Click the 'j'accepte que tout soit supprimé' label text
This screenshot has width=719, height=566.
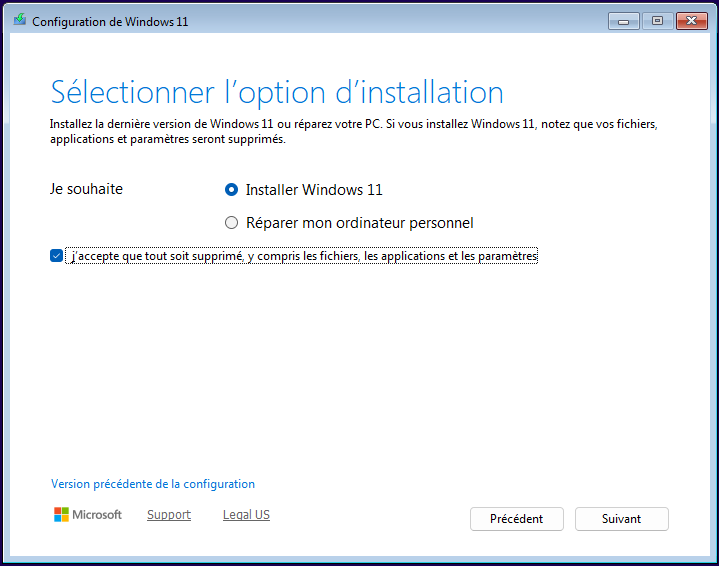[304, 256]
